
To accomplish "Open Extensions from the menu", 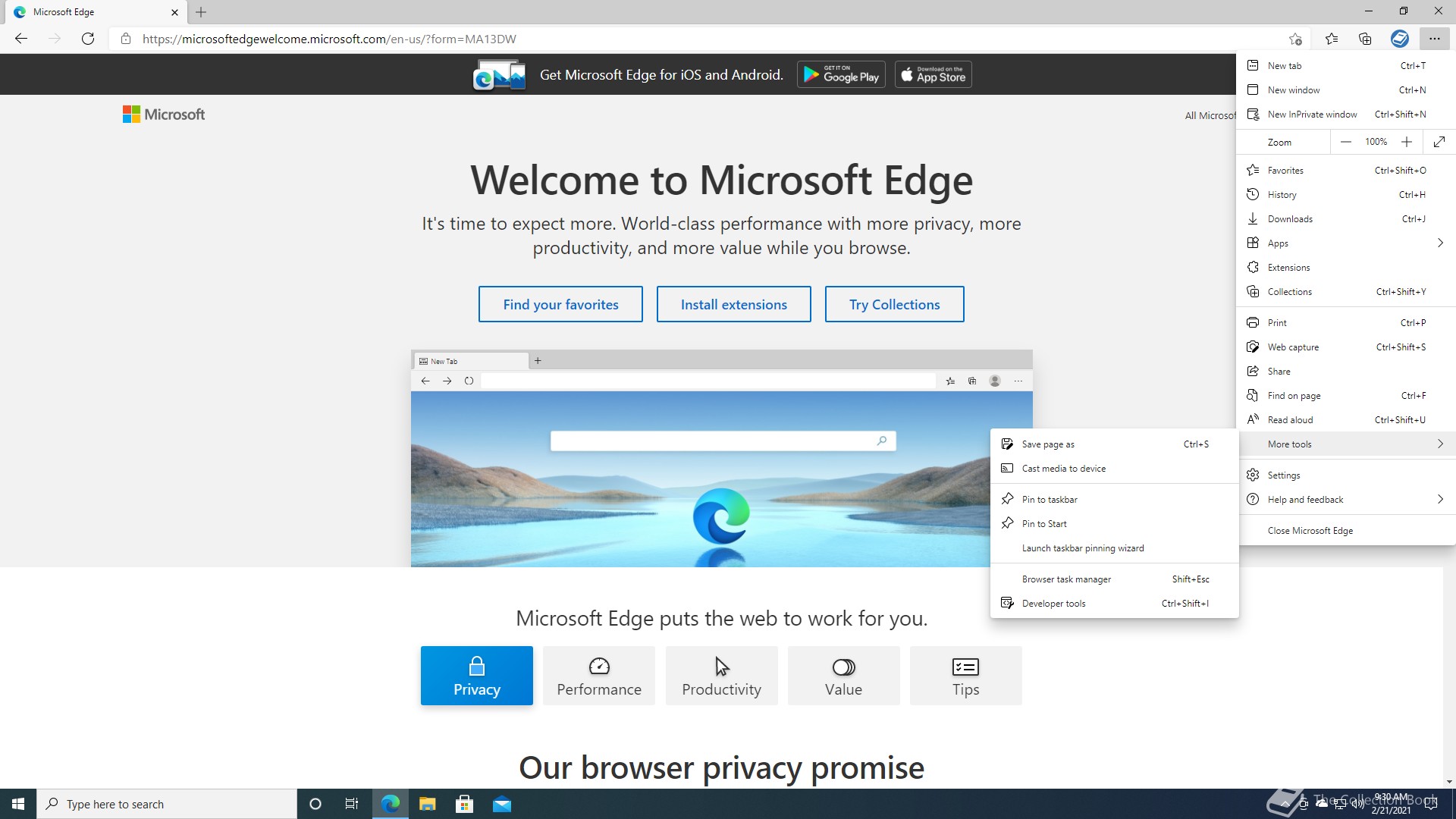I will point(1346,268).
